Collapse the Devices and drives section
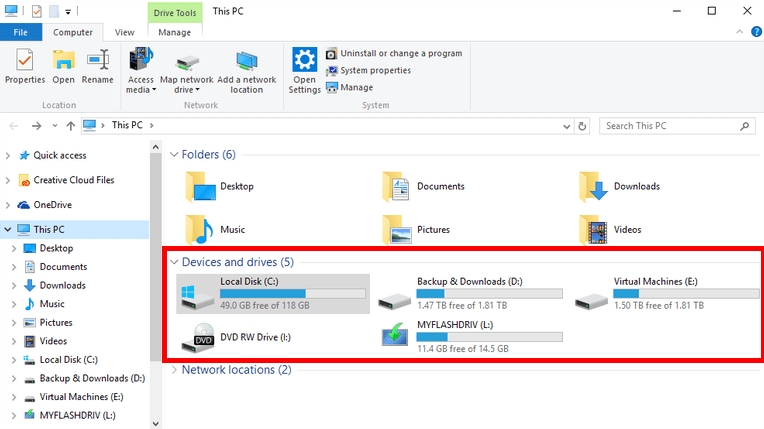 [174, 262]
